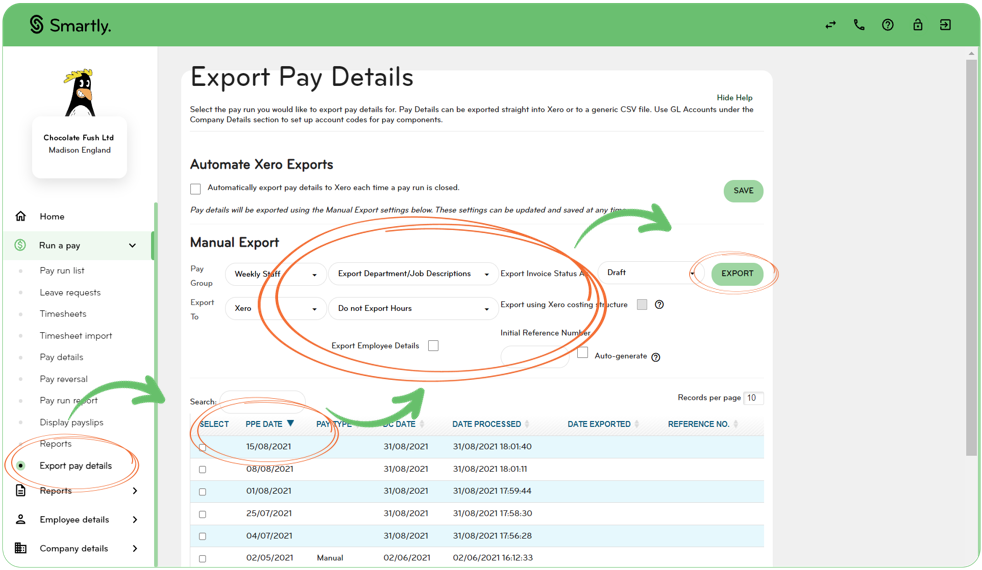The width and height of the screenshot is (982, 570).
Task: Click the SAVE button
Action: coord(743,190)
